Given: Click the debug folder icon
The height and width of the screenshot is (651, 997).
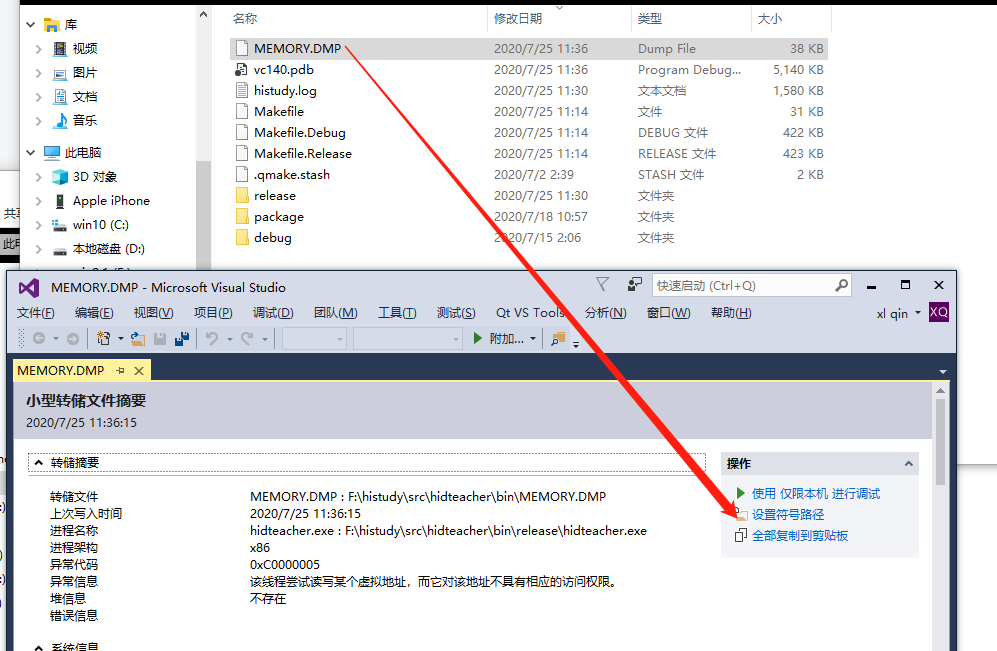Looking at the screenshot, I should tap(242, 237).
